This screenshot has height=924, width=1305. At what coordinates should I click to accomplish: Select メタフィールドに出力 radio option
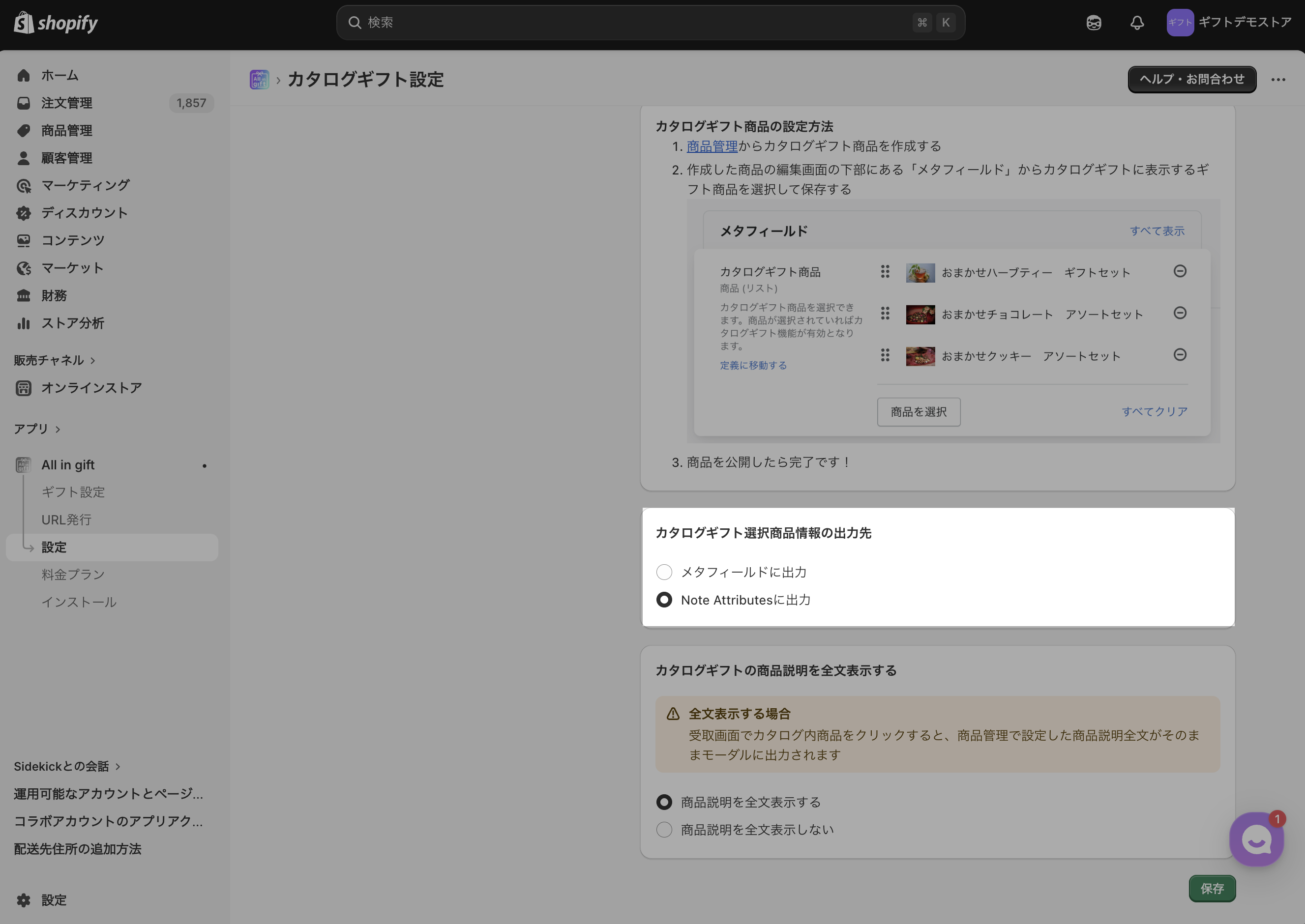click(664, 573)
